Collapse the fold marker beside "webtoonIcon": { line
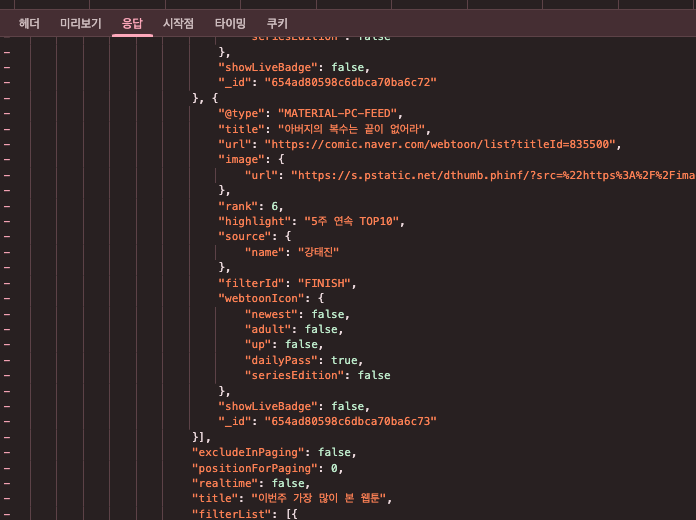The width and height of the screenshot is (696, 520). click(x=7, y=298)
